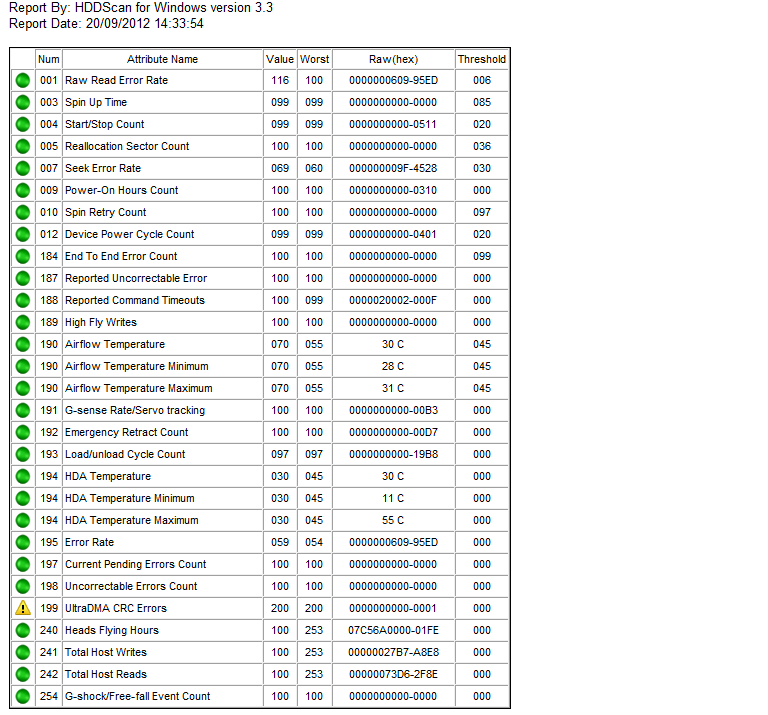
Task: Click the 11 C raw temperature value
Action: click(x=393, y=498)
